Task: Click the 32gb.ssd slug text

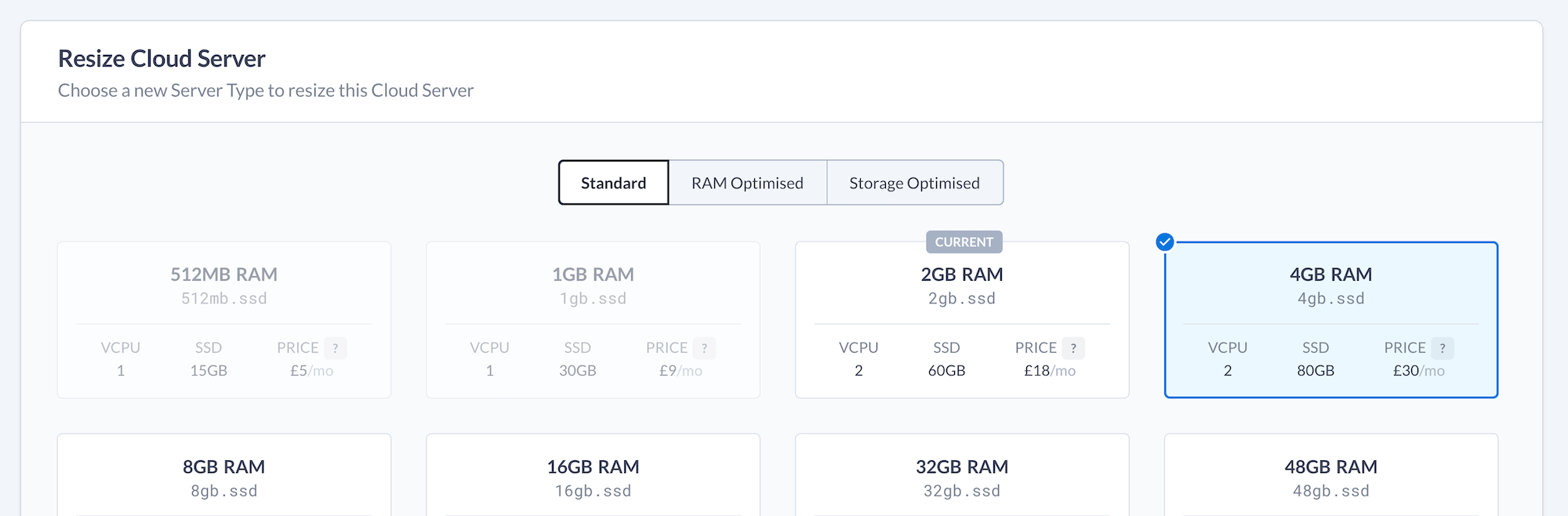Action: pos(962,491)
